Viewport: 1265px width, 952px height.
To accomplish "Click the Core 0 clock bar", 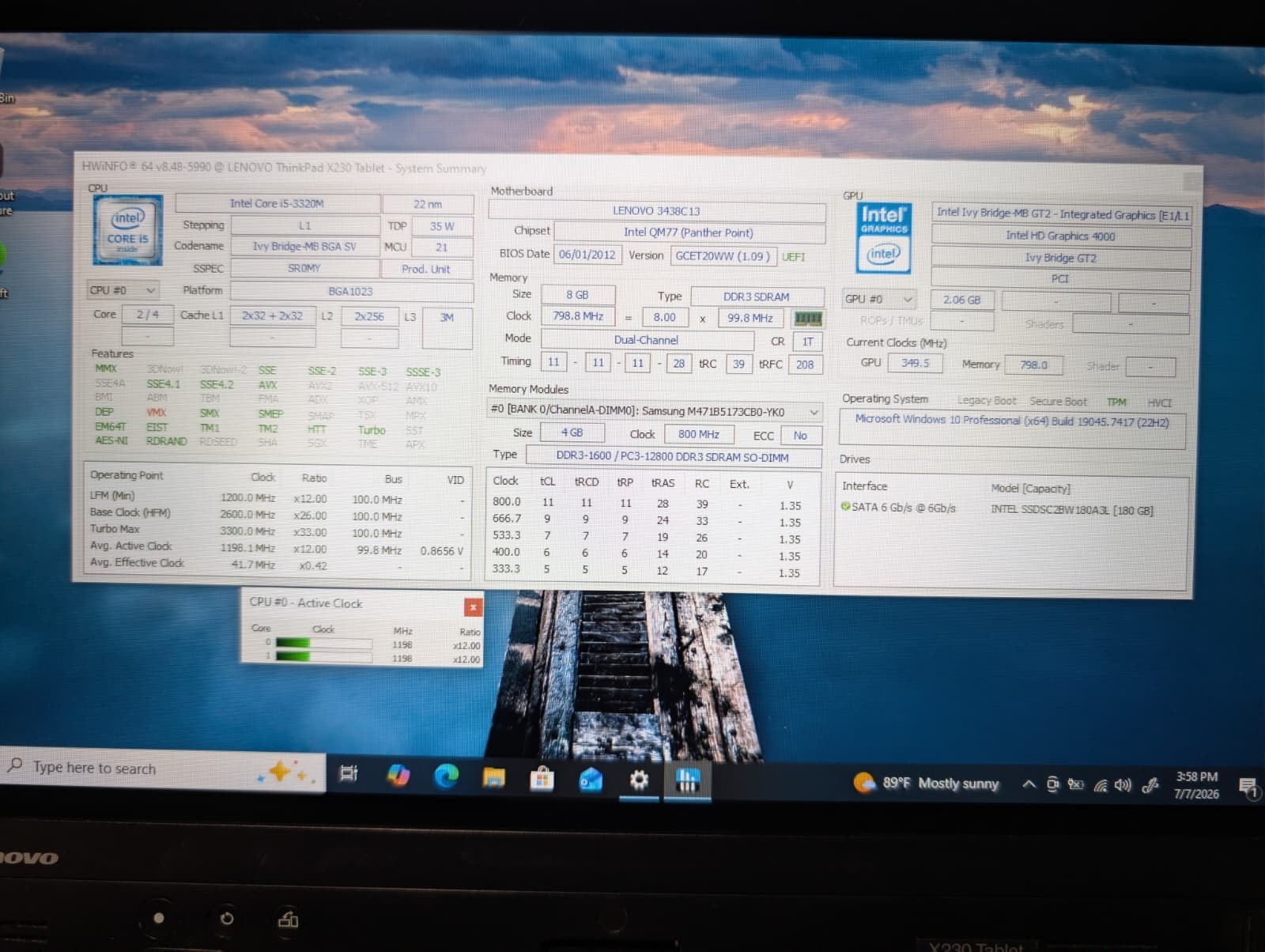I will (323, 642).
